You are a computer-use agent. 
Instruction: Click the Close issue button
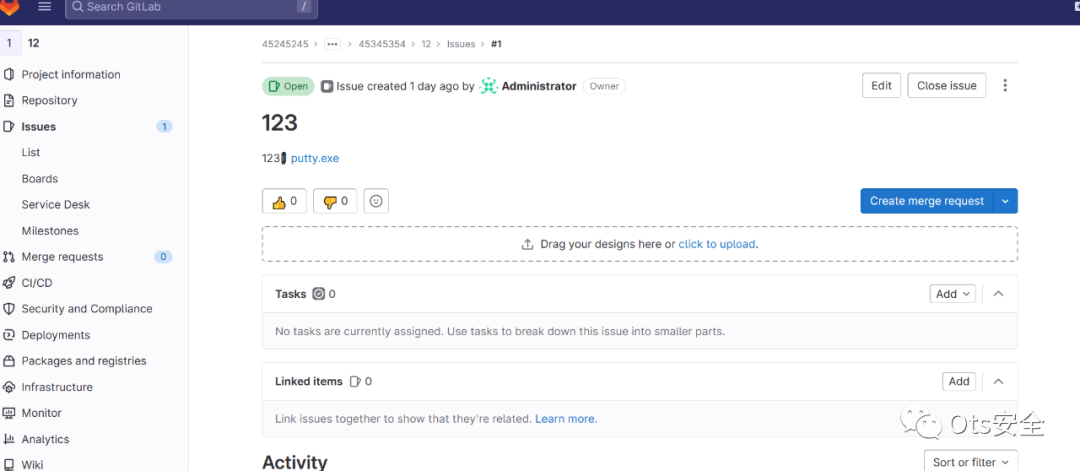point(946,85)
